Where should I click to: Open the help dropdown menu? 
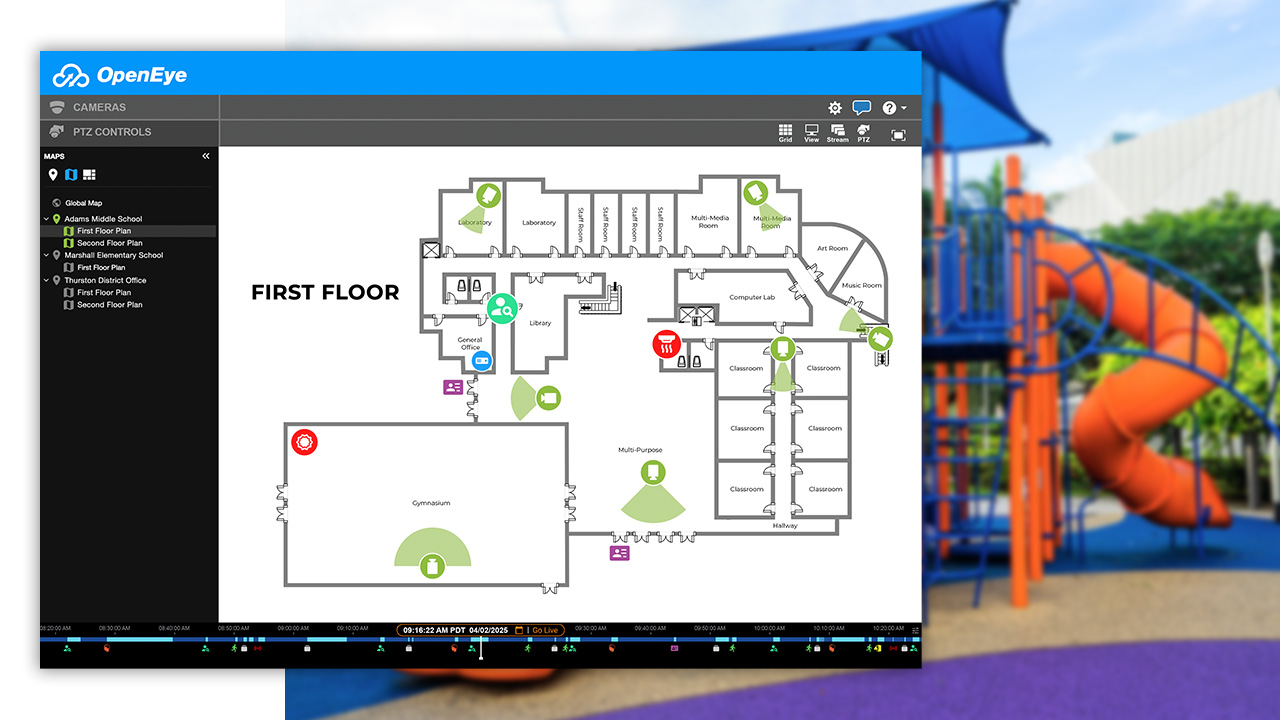pyautogui.click(x=894, y=108)
